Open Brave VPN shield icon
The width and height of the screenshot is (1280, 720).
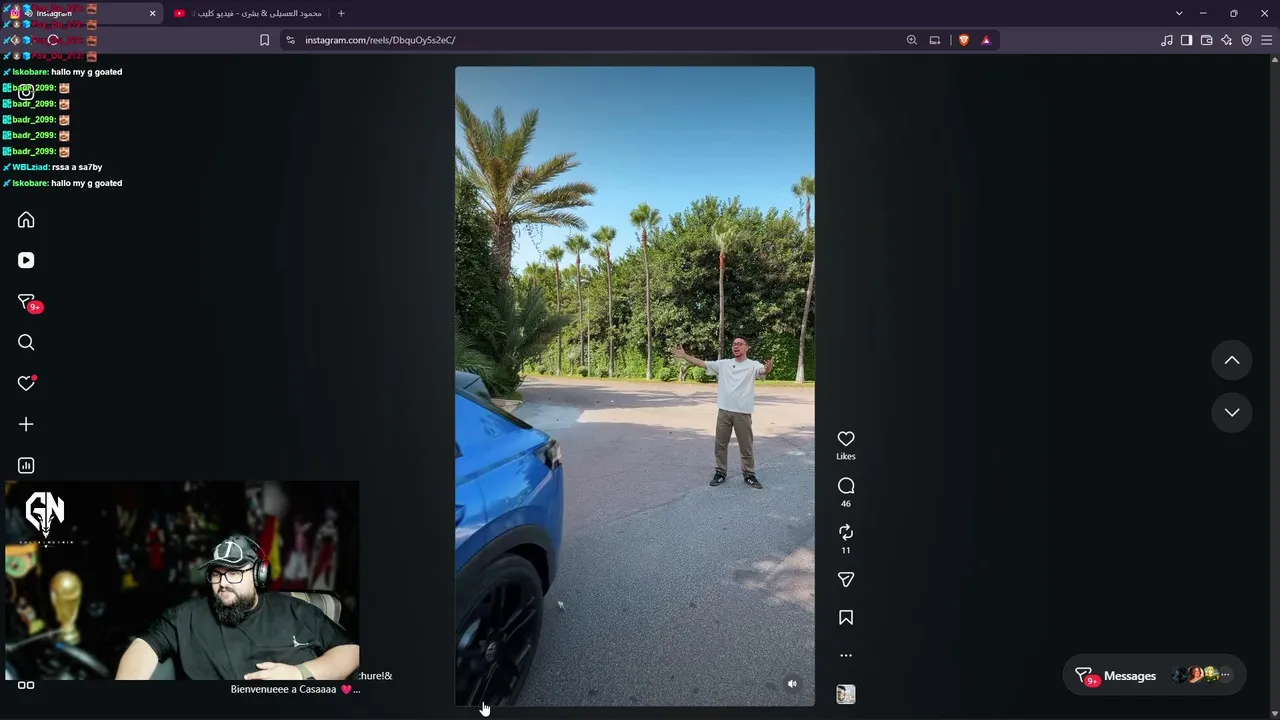coord(1247,40)
